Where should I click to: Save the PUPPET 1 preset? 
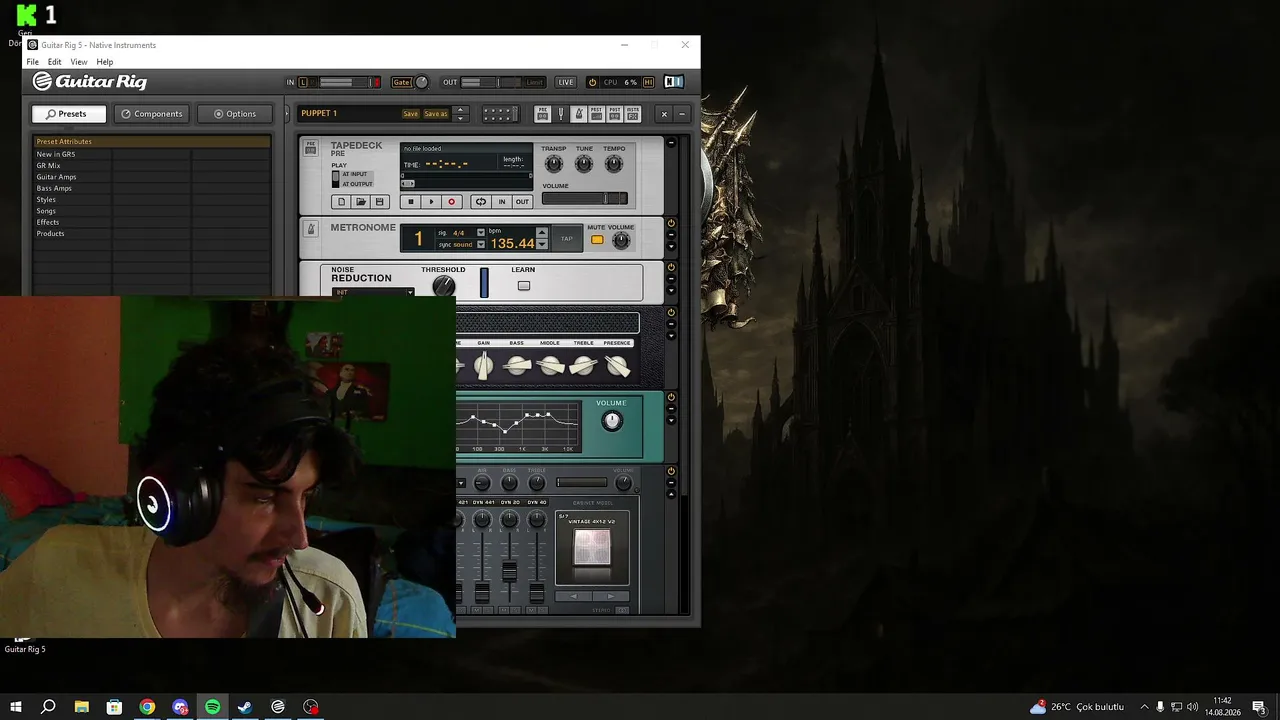[x=410, y=114]
